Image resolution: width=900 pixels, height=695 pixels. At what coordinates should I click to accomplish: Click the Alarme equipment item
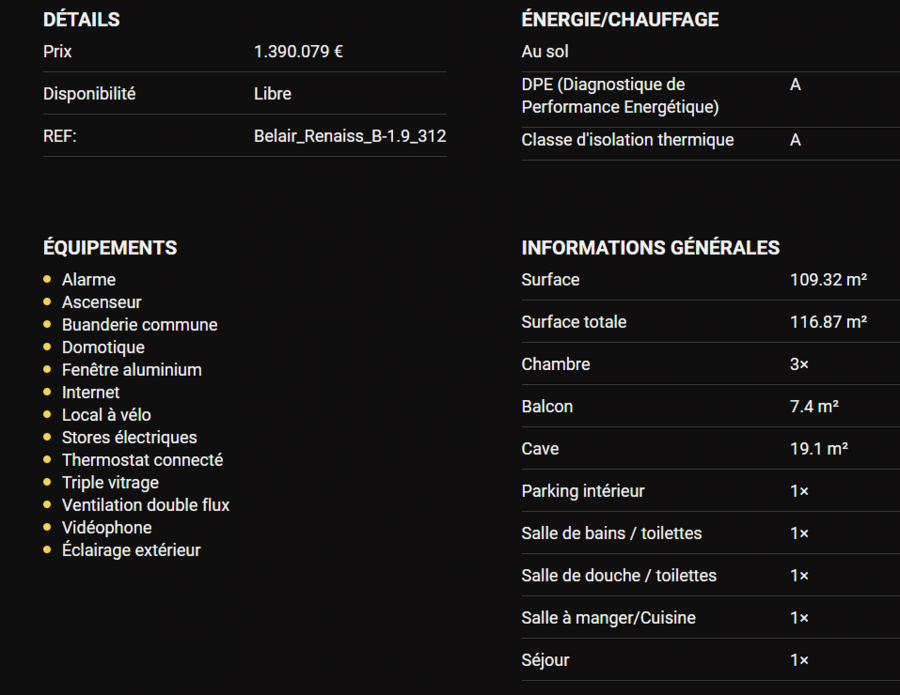pyautogui.click(x=89, y=280)
